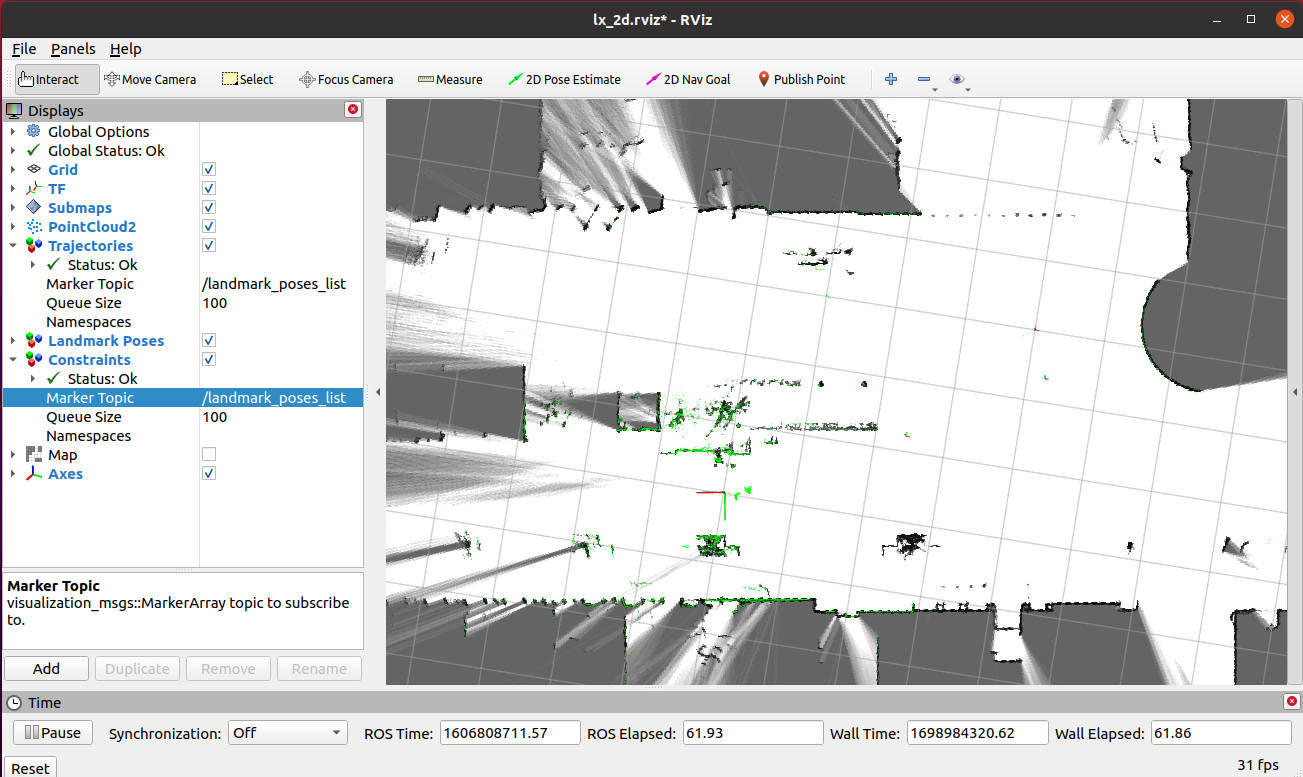Open the Panels menu
Viewport: 1303px width, 777px height.
[x=73, y=49]
